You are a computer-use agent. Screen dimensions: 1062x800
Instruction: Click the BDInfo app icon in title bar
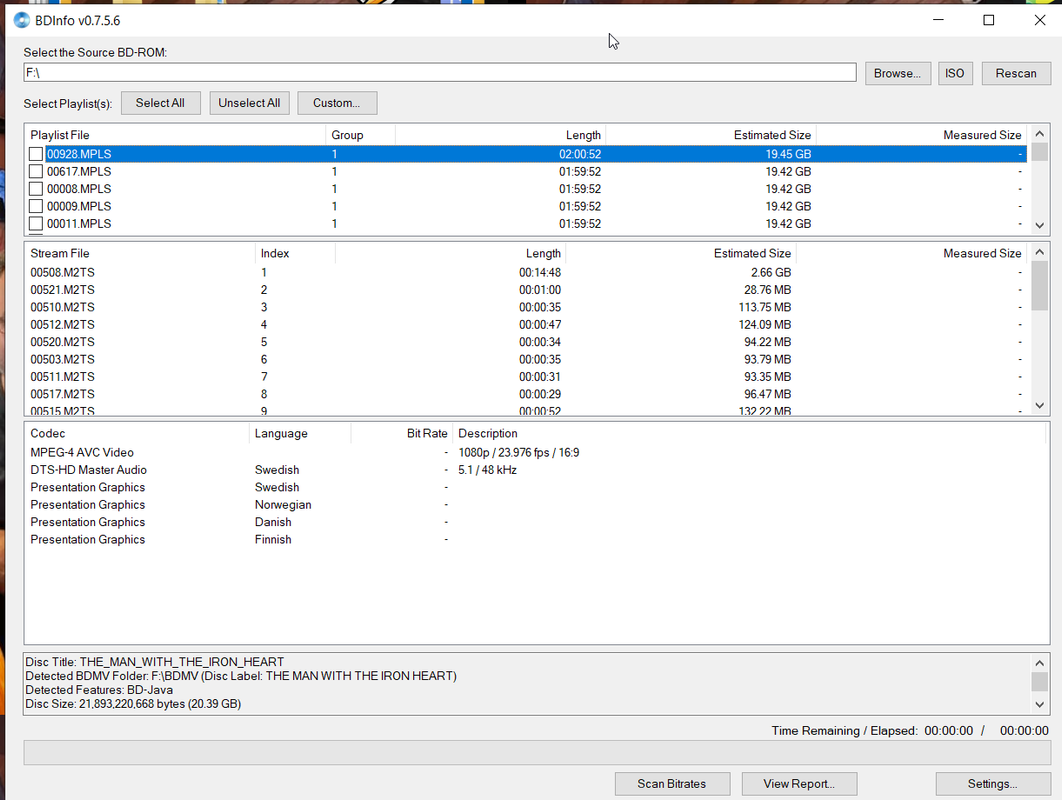point(22,20)
